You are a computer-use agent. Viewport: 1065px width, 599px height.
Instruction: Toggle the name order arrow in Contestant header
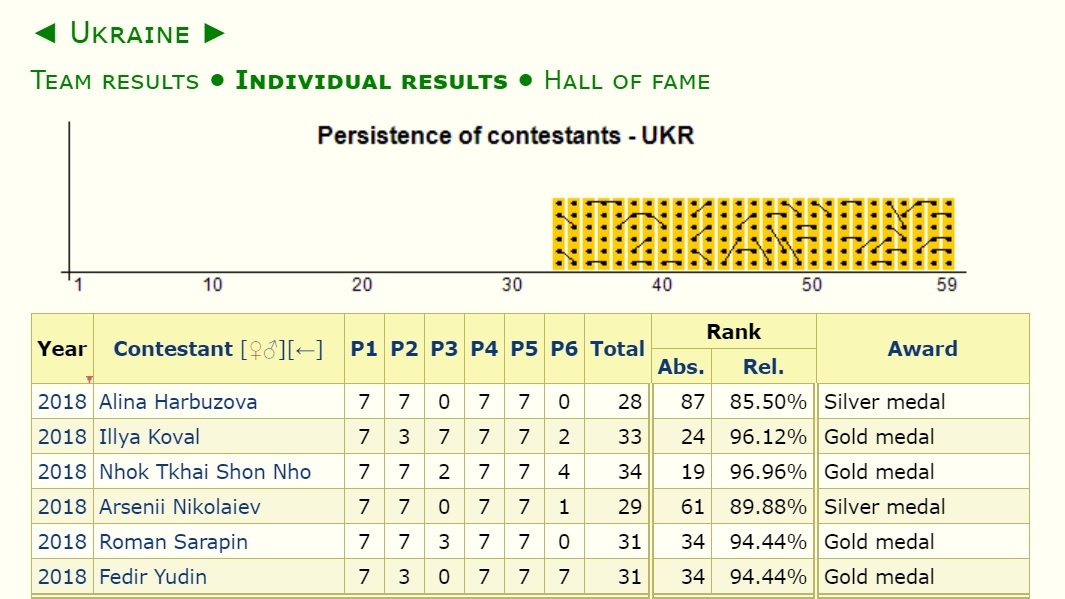[306, 349]
